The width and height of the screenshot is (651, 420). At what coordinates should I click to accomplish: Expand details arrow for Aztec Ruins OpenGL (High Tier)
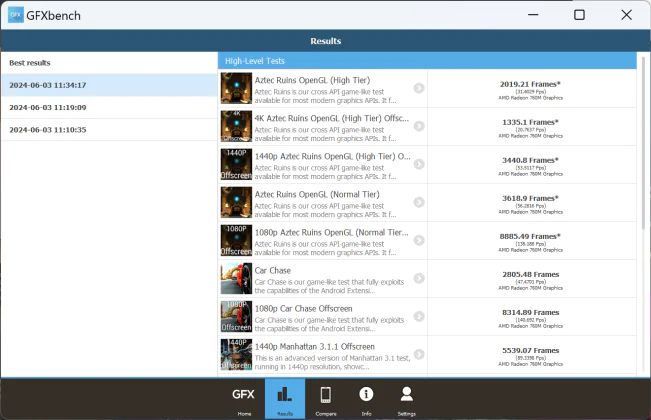tap(419, 88)
